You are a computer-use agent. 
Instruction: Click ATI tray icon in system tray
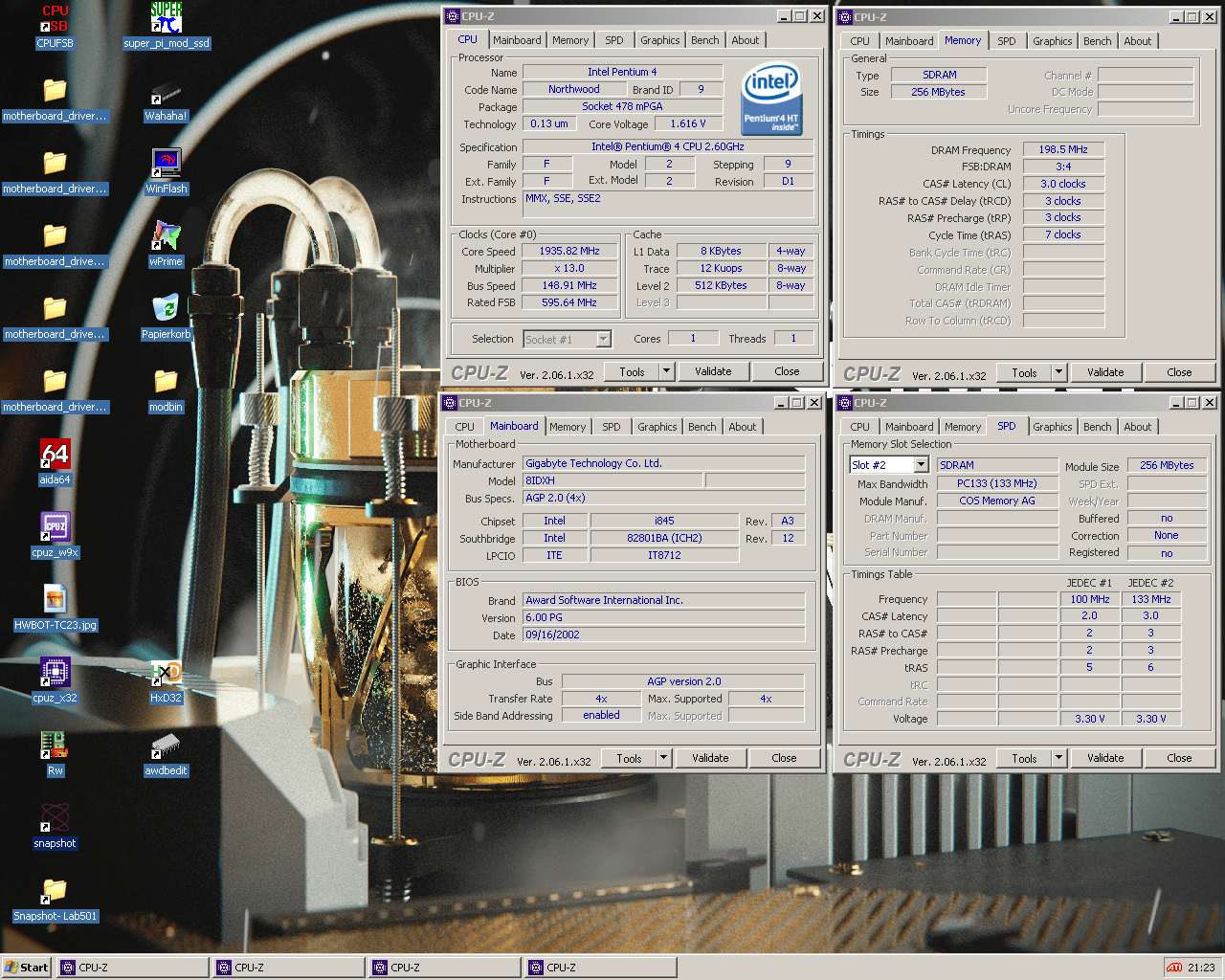click(1174, 968)
